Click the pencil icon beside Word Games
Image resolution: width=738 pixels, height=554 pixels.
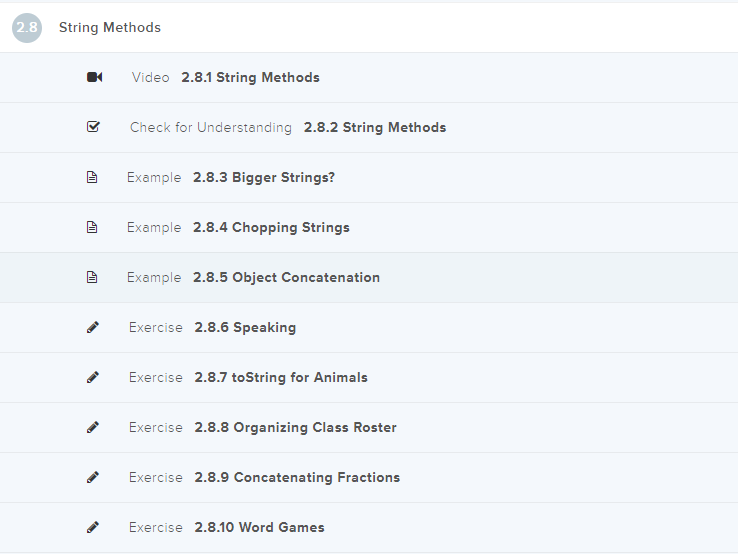93,528
